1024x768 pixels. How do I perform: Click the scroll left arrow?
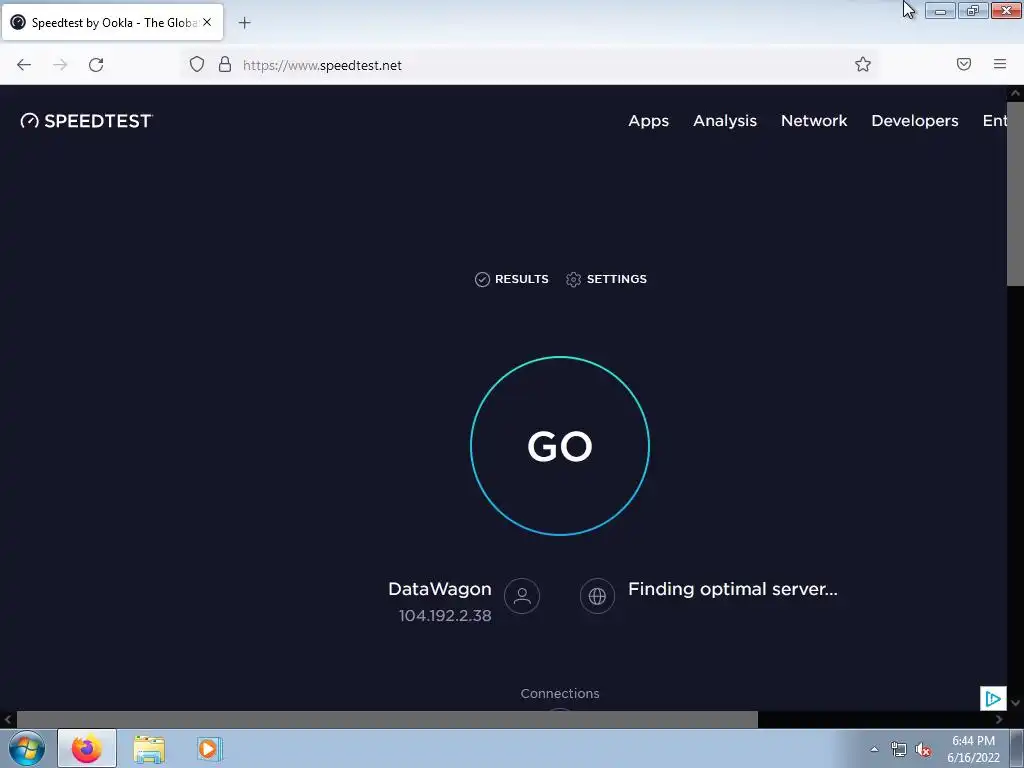tap(8, 720)
